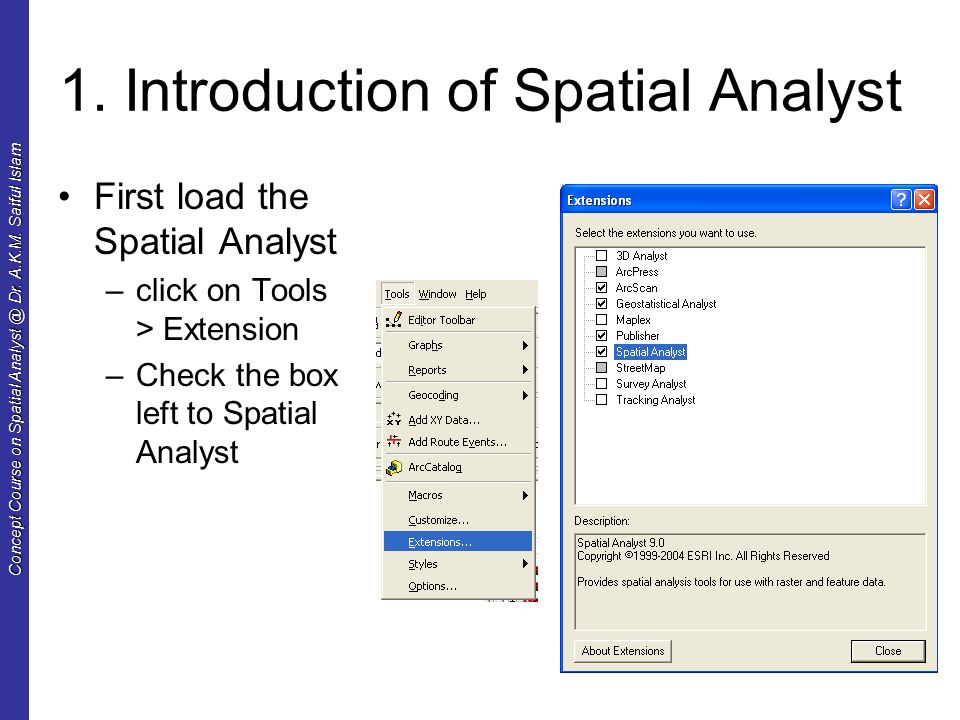Choose Add XY Data menu entry
Screen dimensions: 960x720
tap(458, 419)
